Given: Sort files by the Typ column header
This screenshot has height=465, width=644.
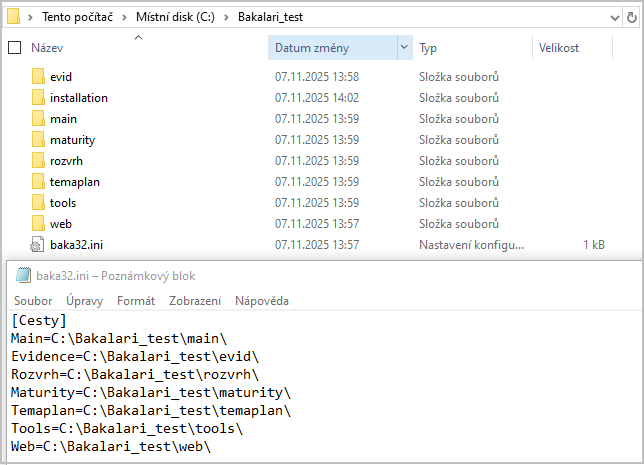Looking at the screenshot, I should coord(428,48).
